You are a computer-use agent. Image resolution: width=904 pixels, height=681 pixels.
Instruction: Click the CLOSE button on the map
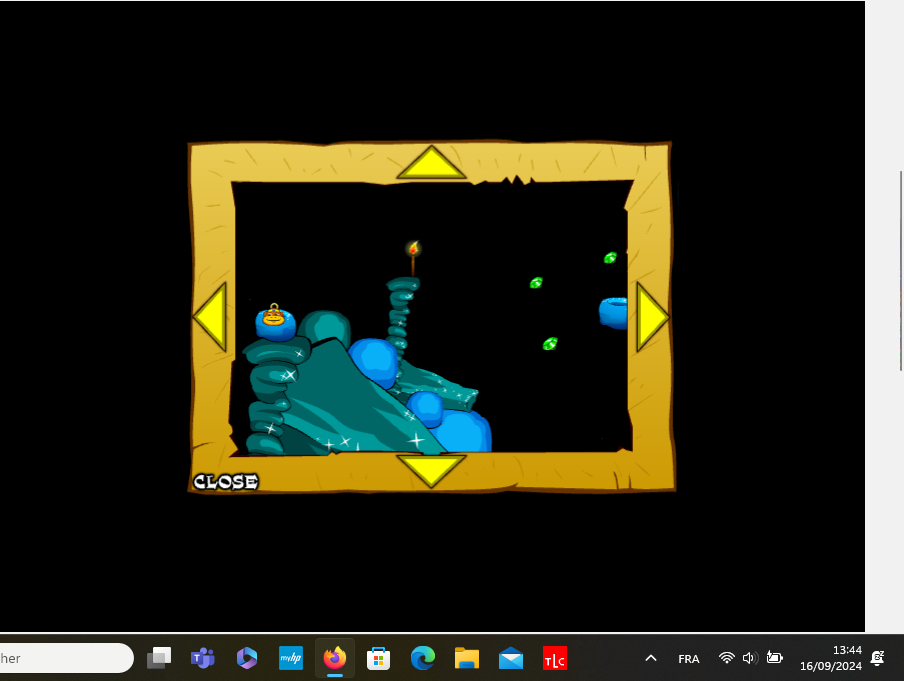click(x=225, y=482)
